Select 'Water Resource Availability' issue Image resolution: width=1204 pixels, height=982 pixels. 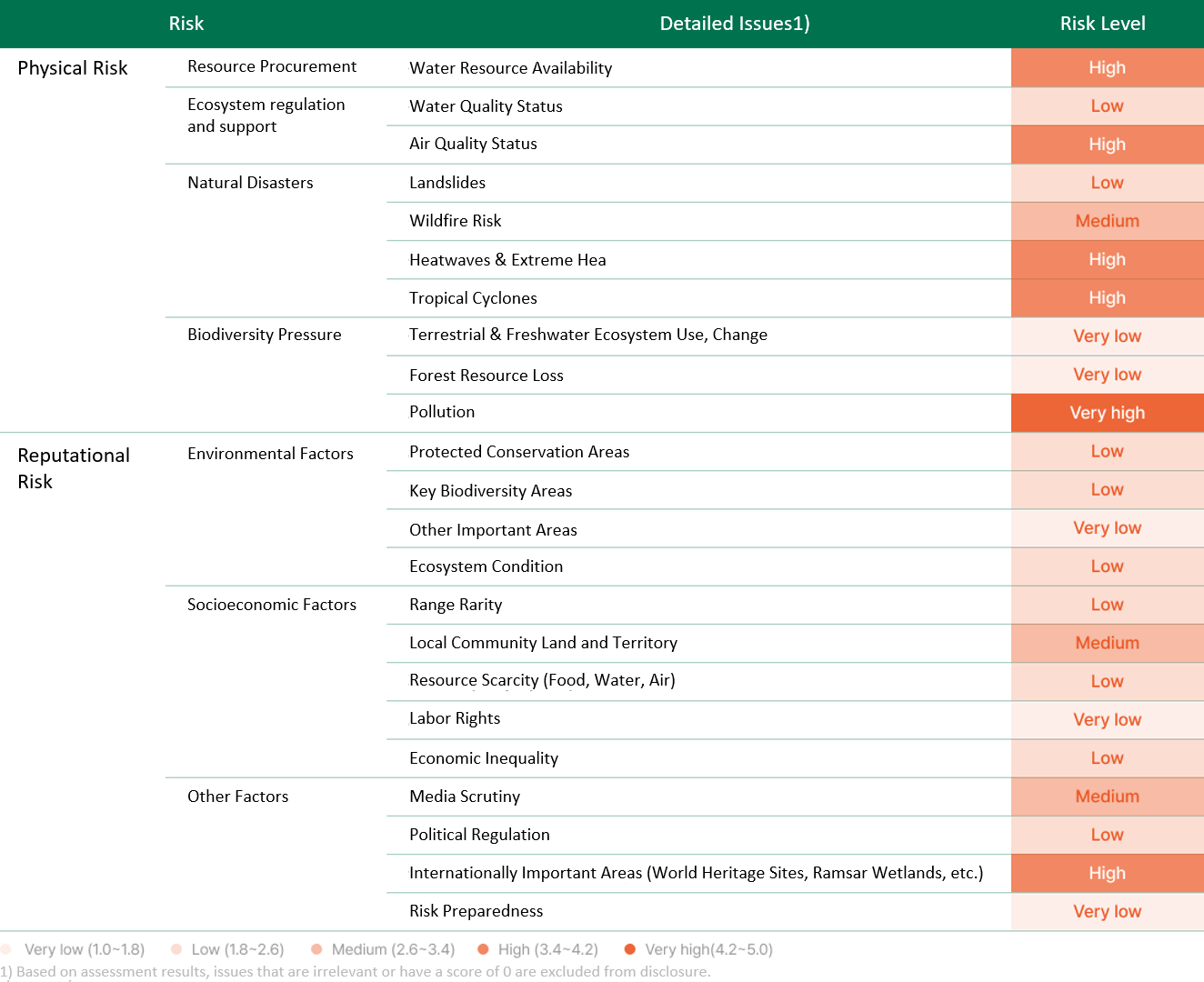pos(510,68)
